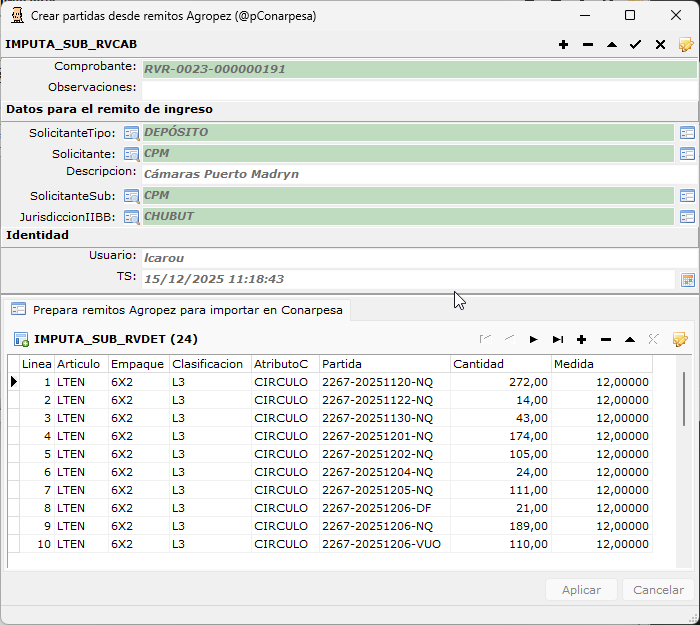Open lookup icon at right of SolicitanteTipo
700x625 pixels.
(687, 133)
